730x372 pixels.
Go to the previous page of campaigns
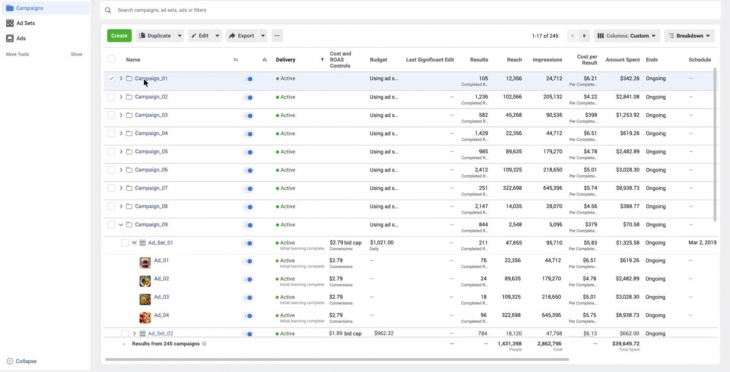point(573,36)
